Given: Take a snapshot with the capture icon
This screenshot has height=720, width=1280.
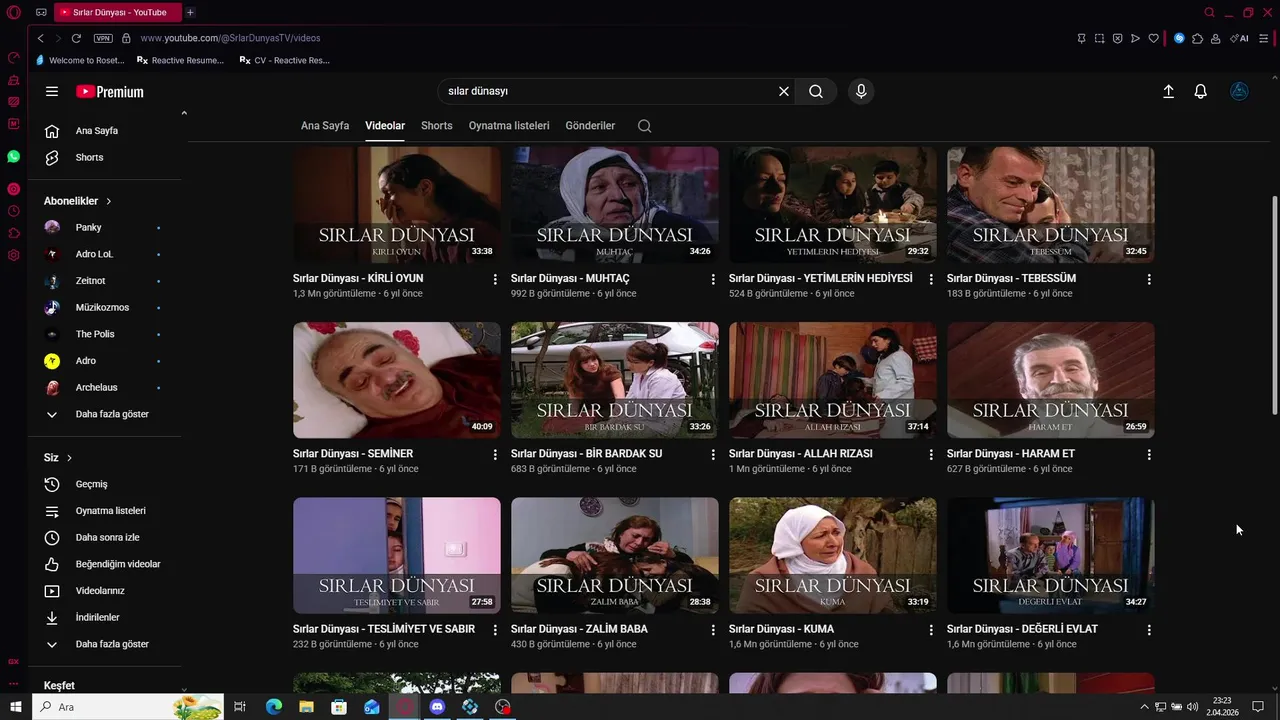Looking at the screenshot, I should [1099, 38].
